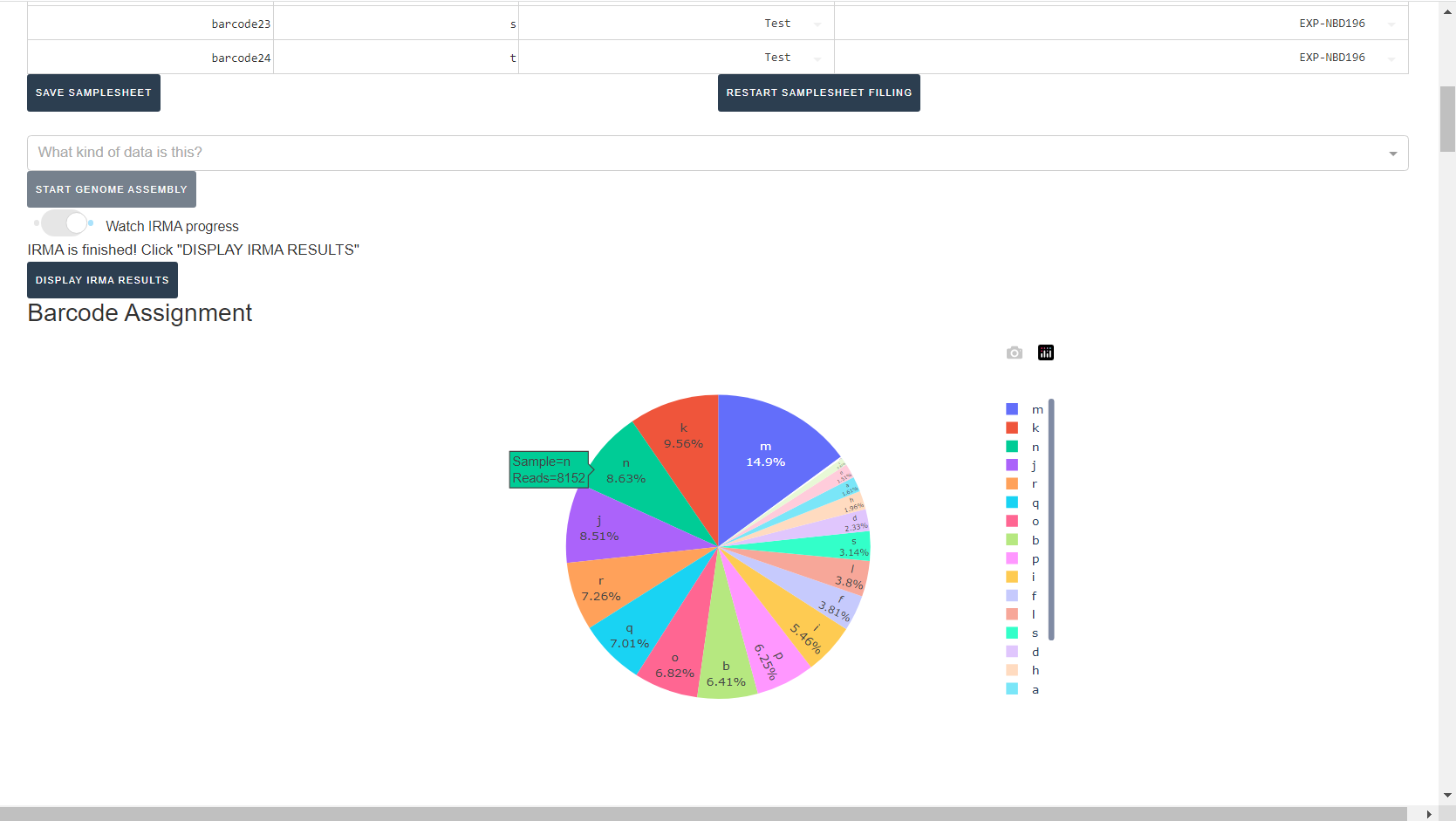The width and height of the screenshot is (1456, 821).
Task: Hide the k slice via legend
Action: (1036, 428)
